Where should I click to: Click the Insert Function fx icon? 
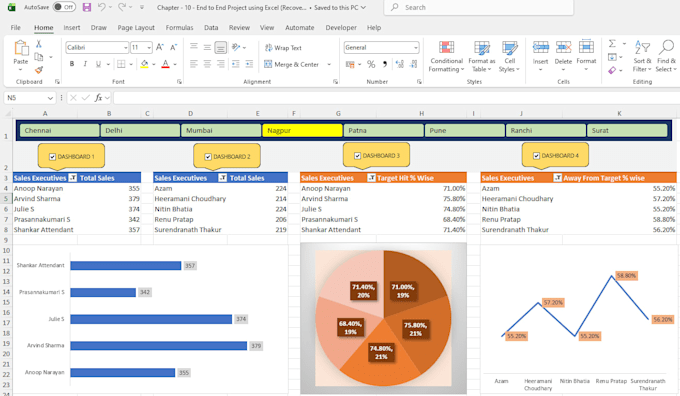(x=98, y=98)
